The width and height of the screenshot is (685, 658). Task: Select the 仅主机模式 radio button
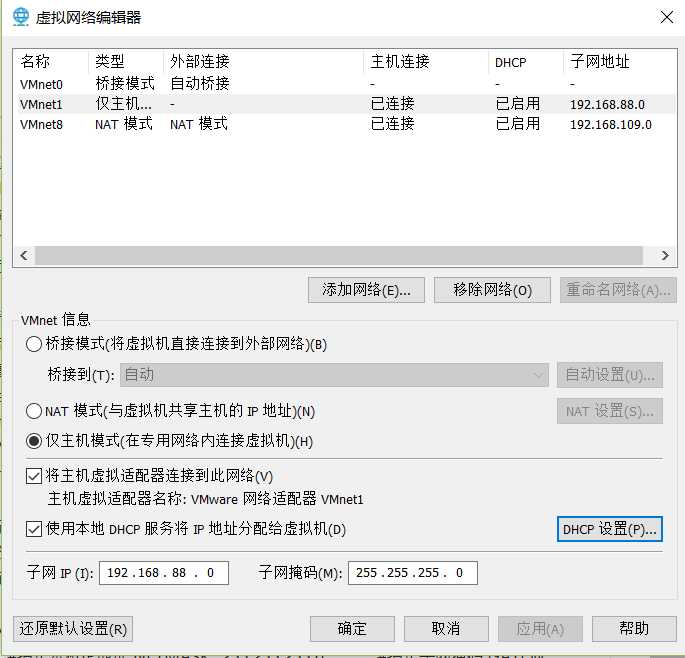pos(34,441)
